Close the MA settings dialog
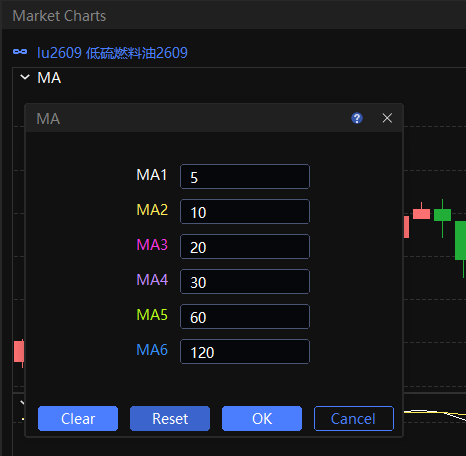 pos(387,118)
